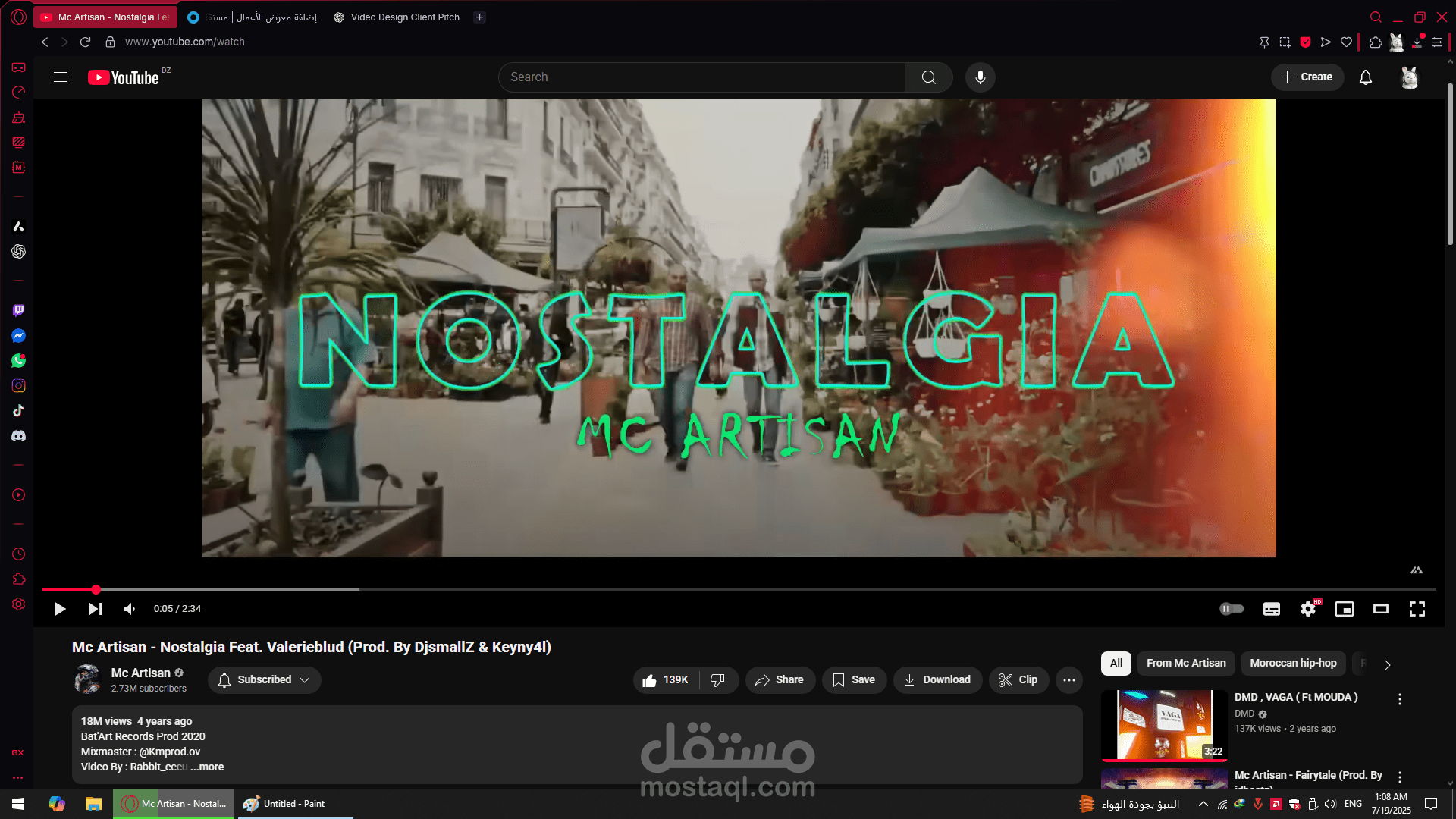Open Twitch in the Opera sidebar
Image resolution: width=1456 pixels, height=819 pixels.
click(x=18, y=310)
